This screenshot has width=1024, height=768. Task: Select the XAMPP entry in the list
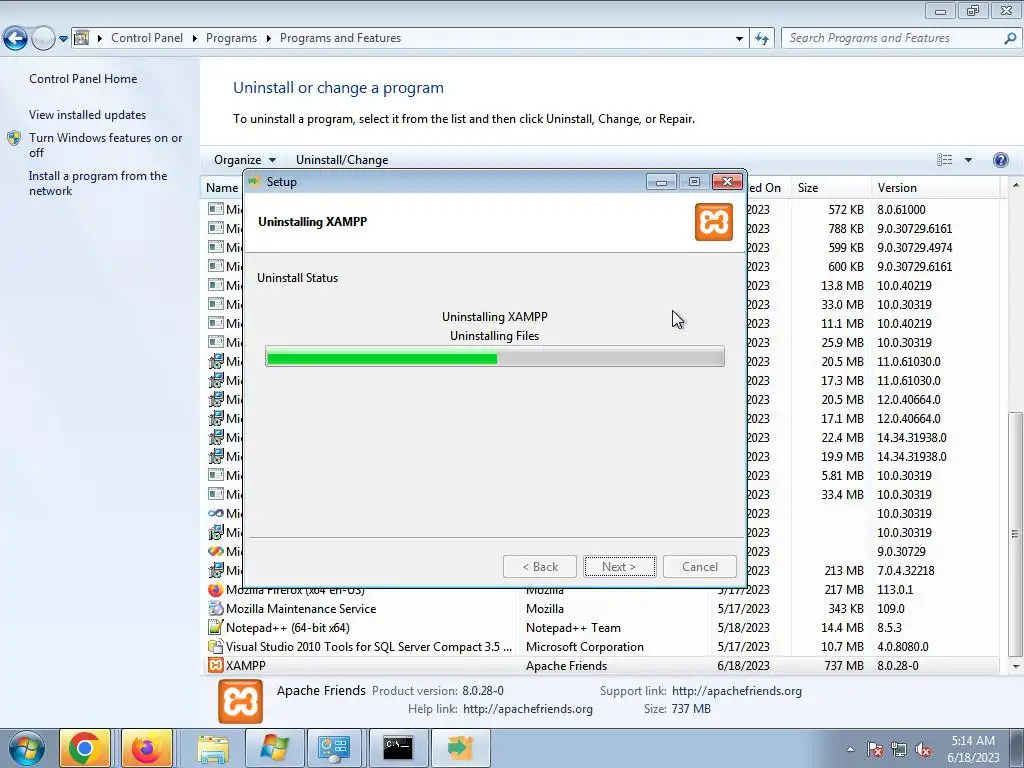point(599,665)
